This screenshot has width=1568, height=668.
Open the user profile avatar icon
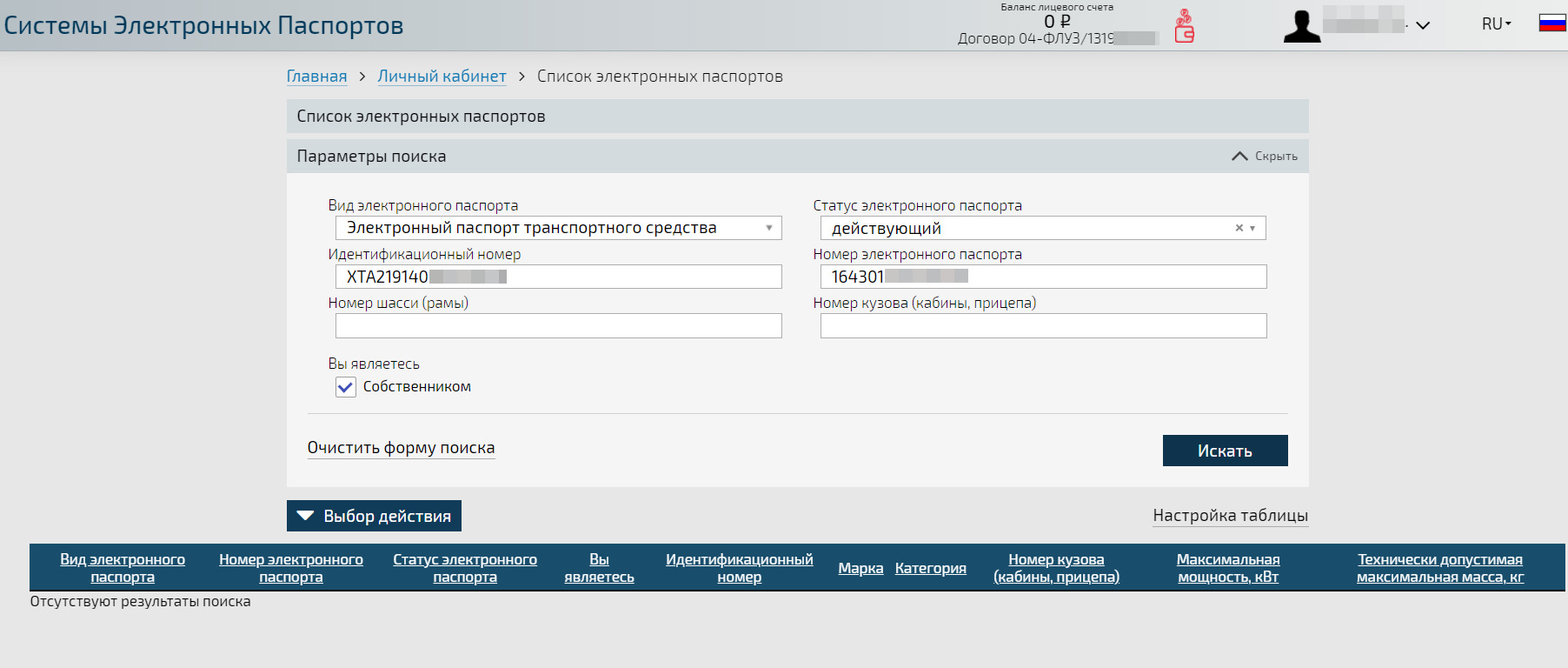coord(1301,26)
